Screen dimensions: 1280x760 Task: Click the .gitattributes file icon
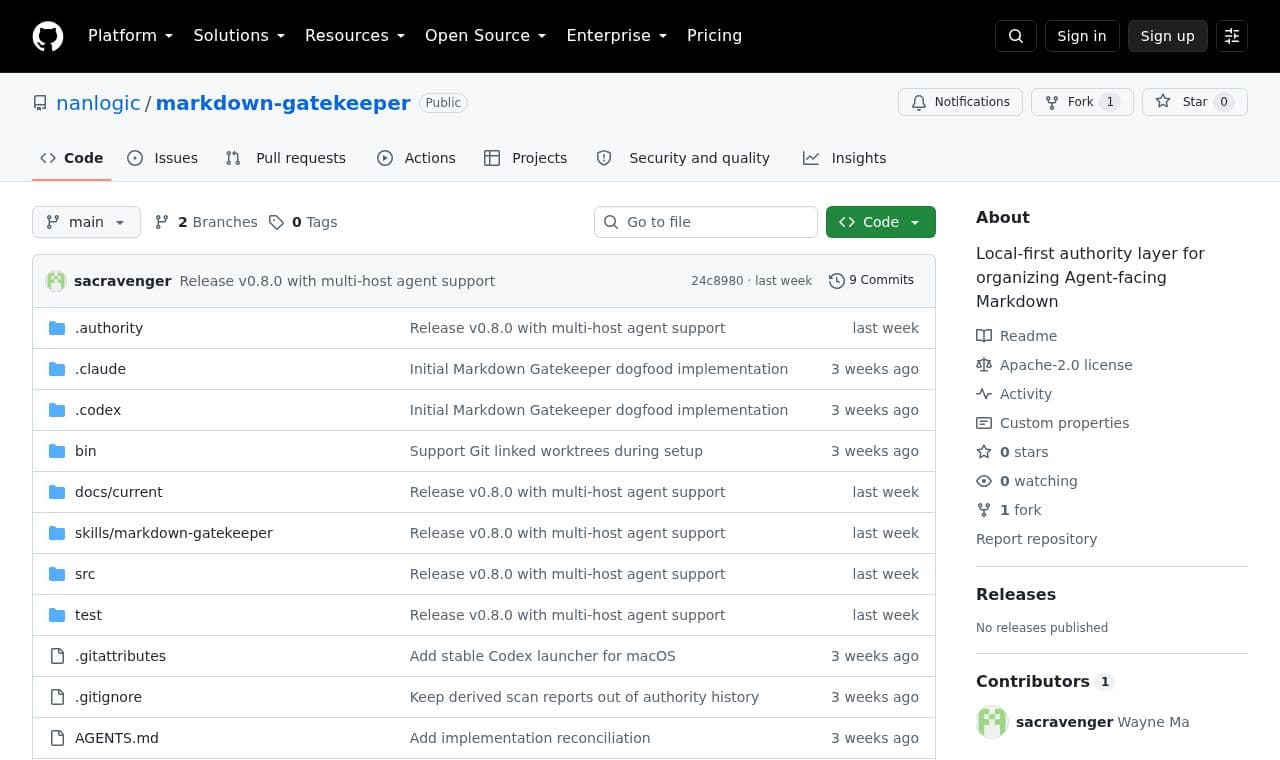57,656
